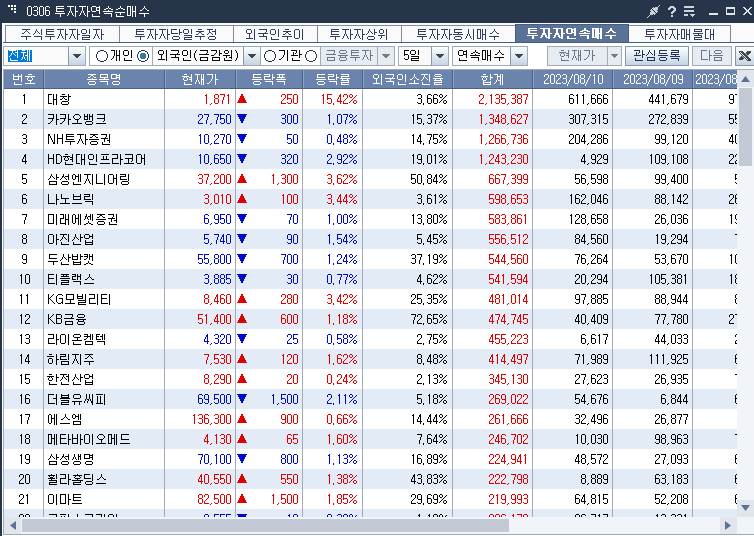Sort by the 종목명 column header
754x536 pixels.
104,79
